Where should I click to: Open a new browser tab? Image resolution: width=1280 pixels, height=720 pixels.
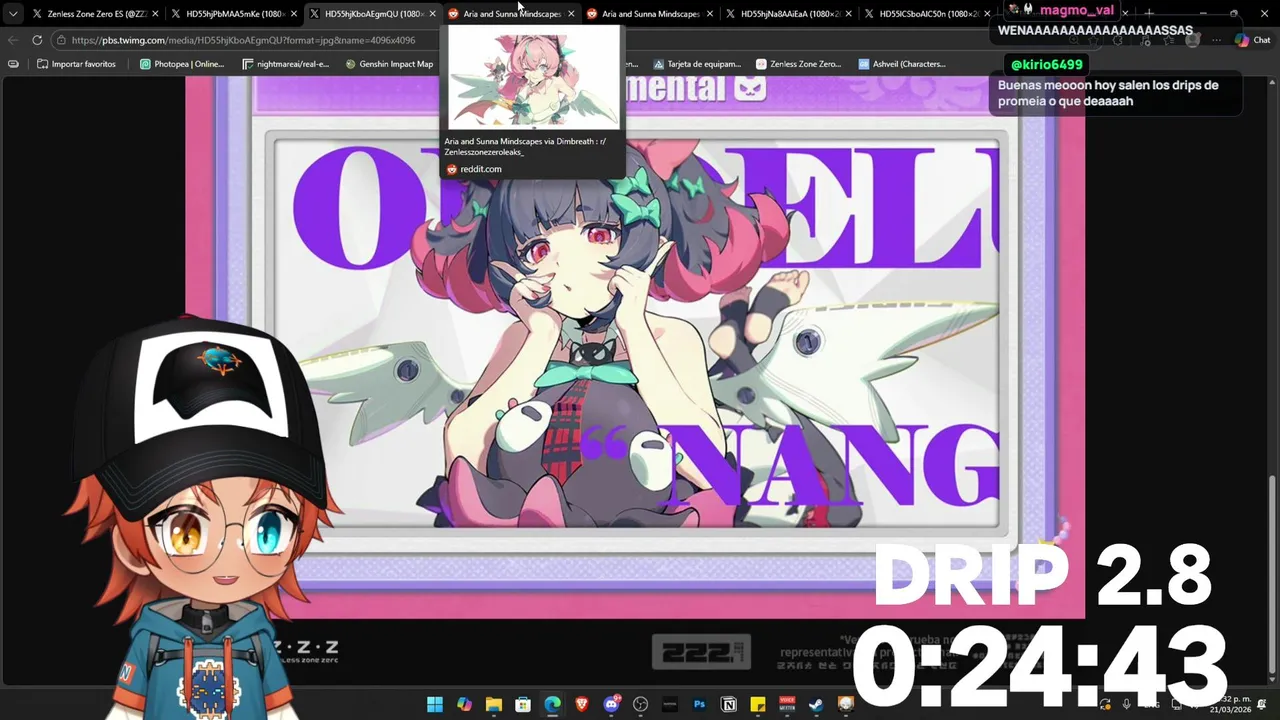(1149, 13)
